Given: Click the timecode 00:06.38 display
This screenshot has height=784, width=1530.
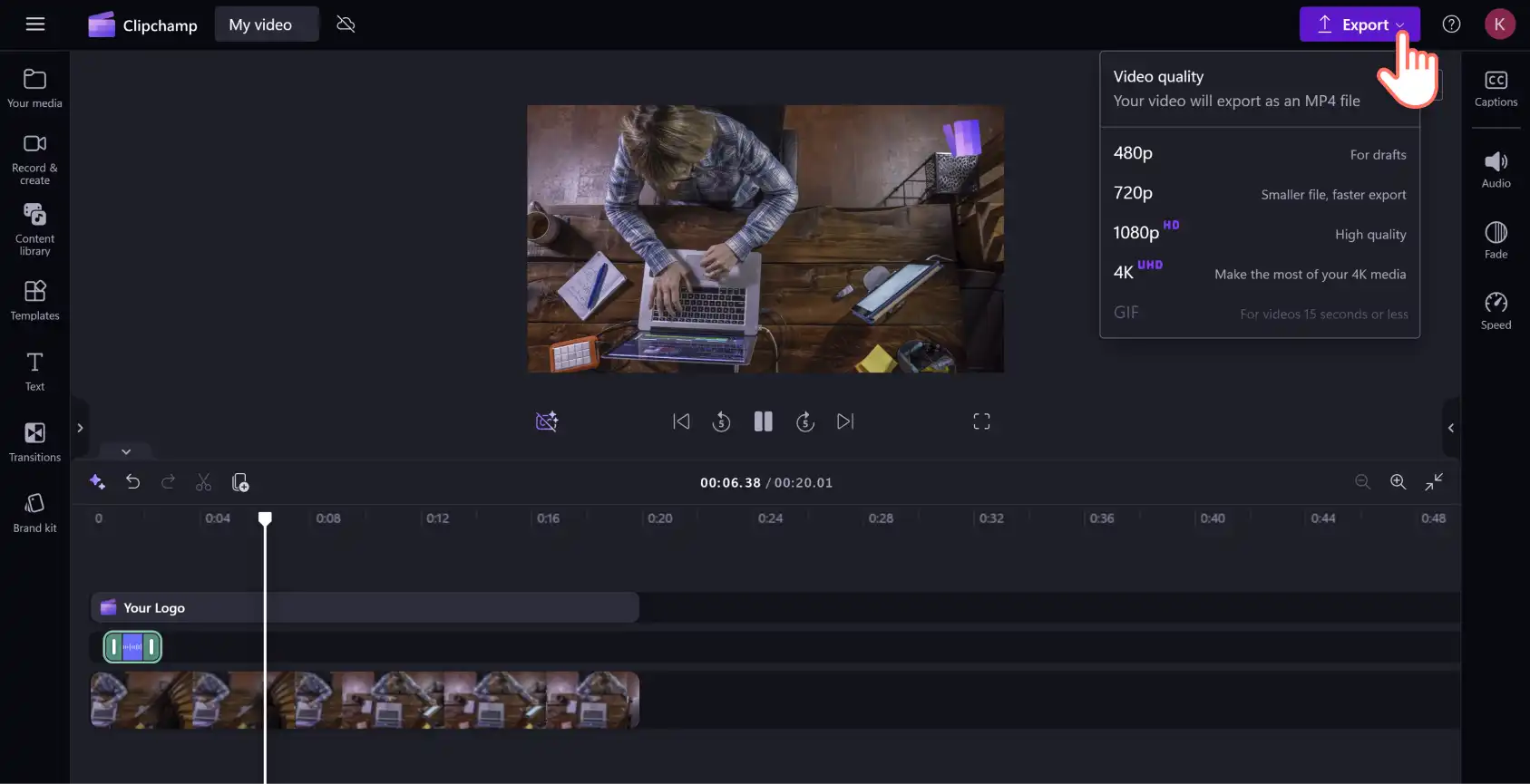Looking at the screenshot, I should pyautogui.click(x=730, y=483).
